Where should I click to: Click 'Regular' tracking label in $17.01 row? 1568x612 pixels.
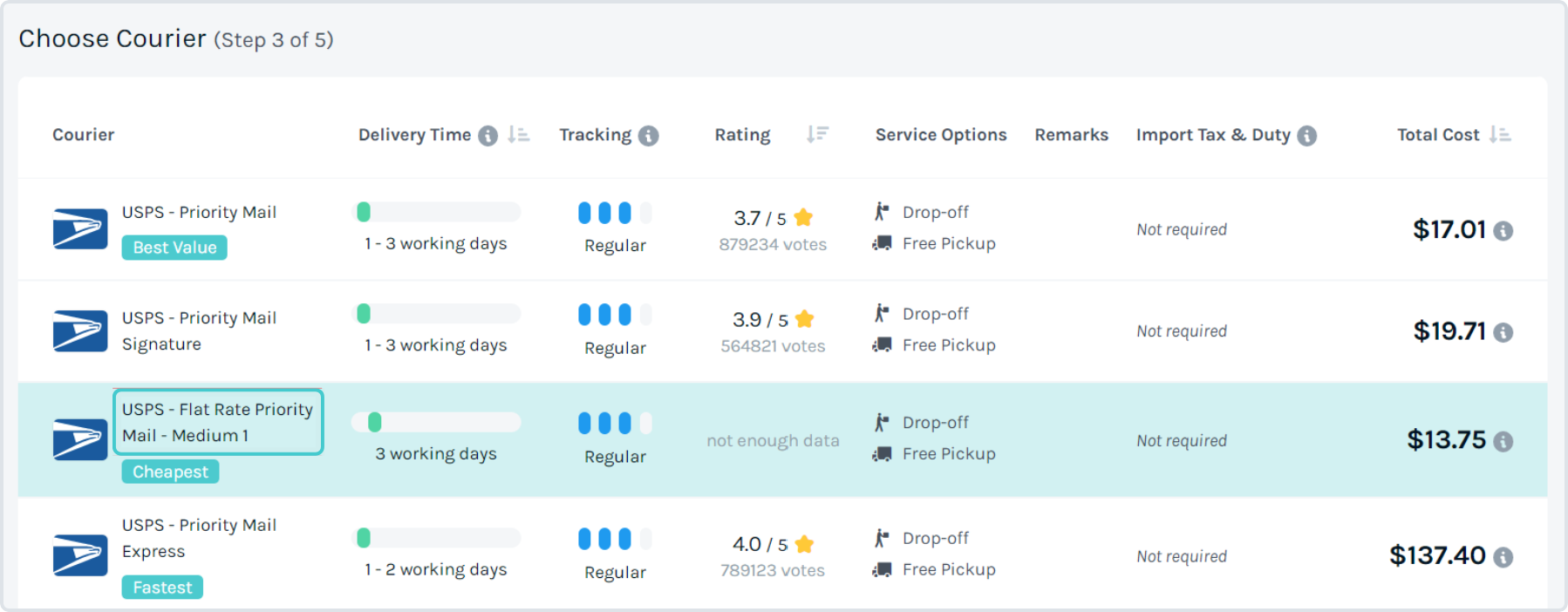[x=615, y=246]
